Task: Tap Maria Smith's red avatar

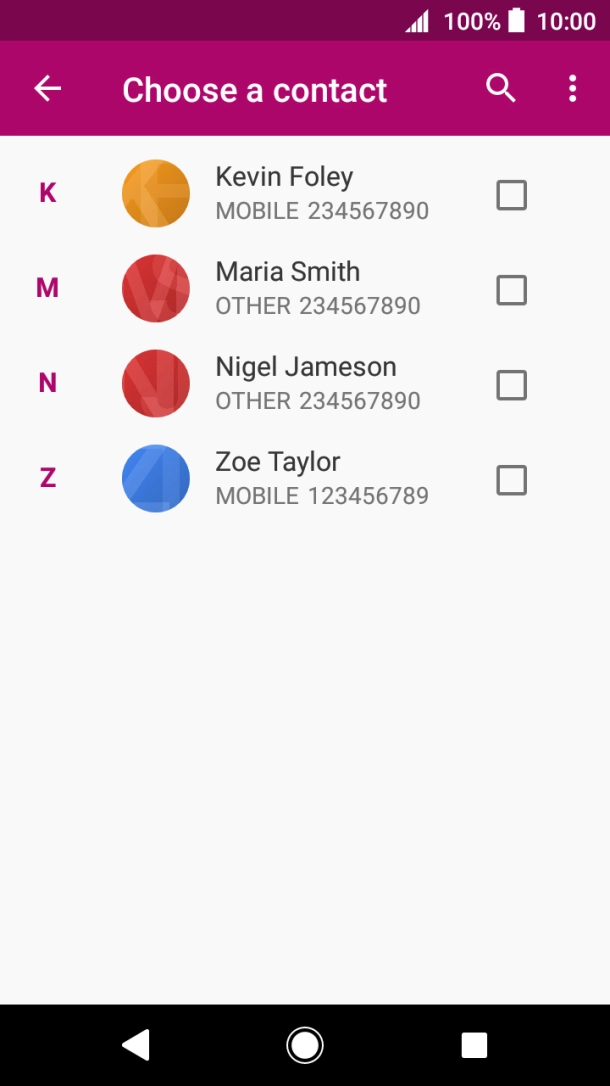Action: point(156,288)
